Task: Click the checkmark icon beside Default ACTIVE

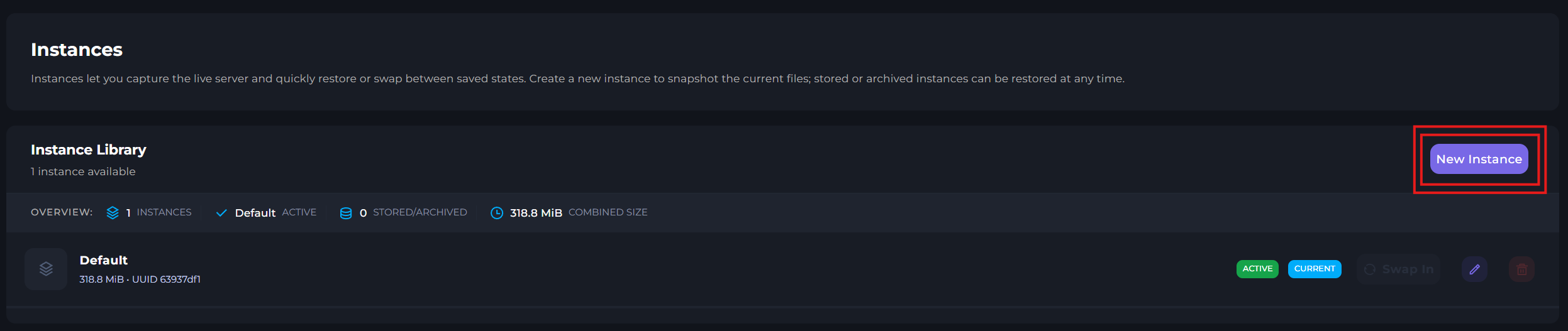Action: (x=221, y=213)
